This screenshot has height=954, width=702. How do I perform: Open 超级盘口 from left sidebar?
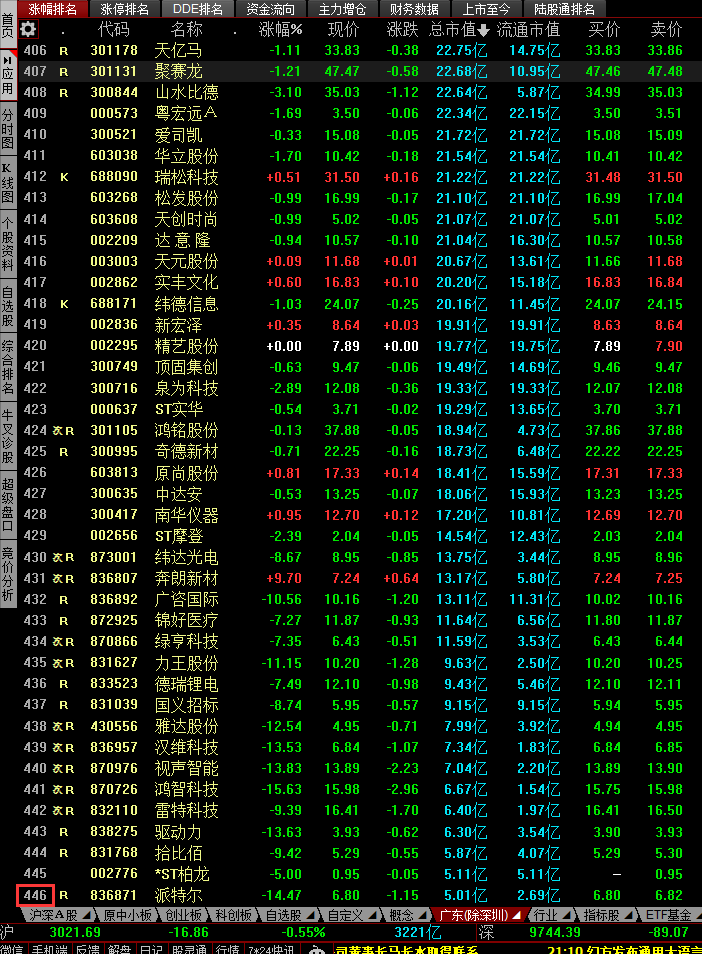[8, 506]
